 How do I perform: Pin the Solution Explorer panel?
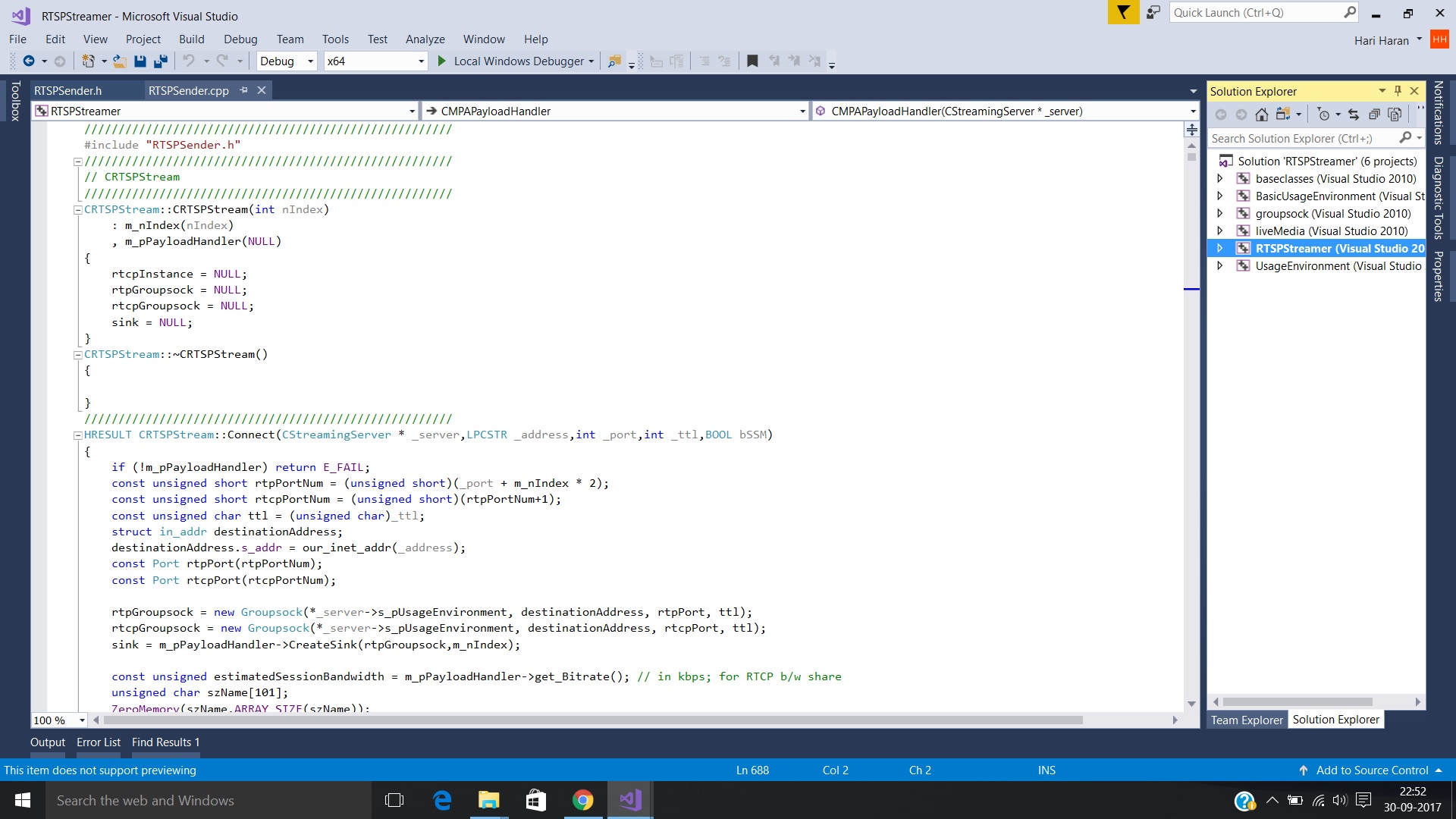(x=1398, y=91)
